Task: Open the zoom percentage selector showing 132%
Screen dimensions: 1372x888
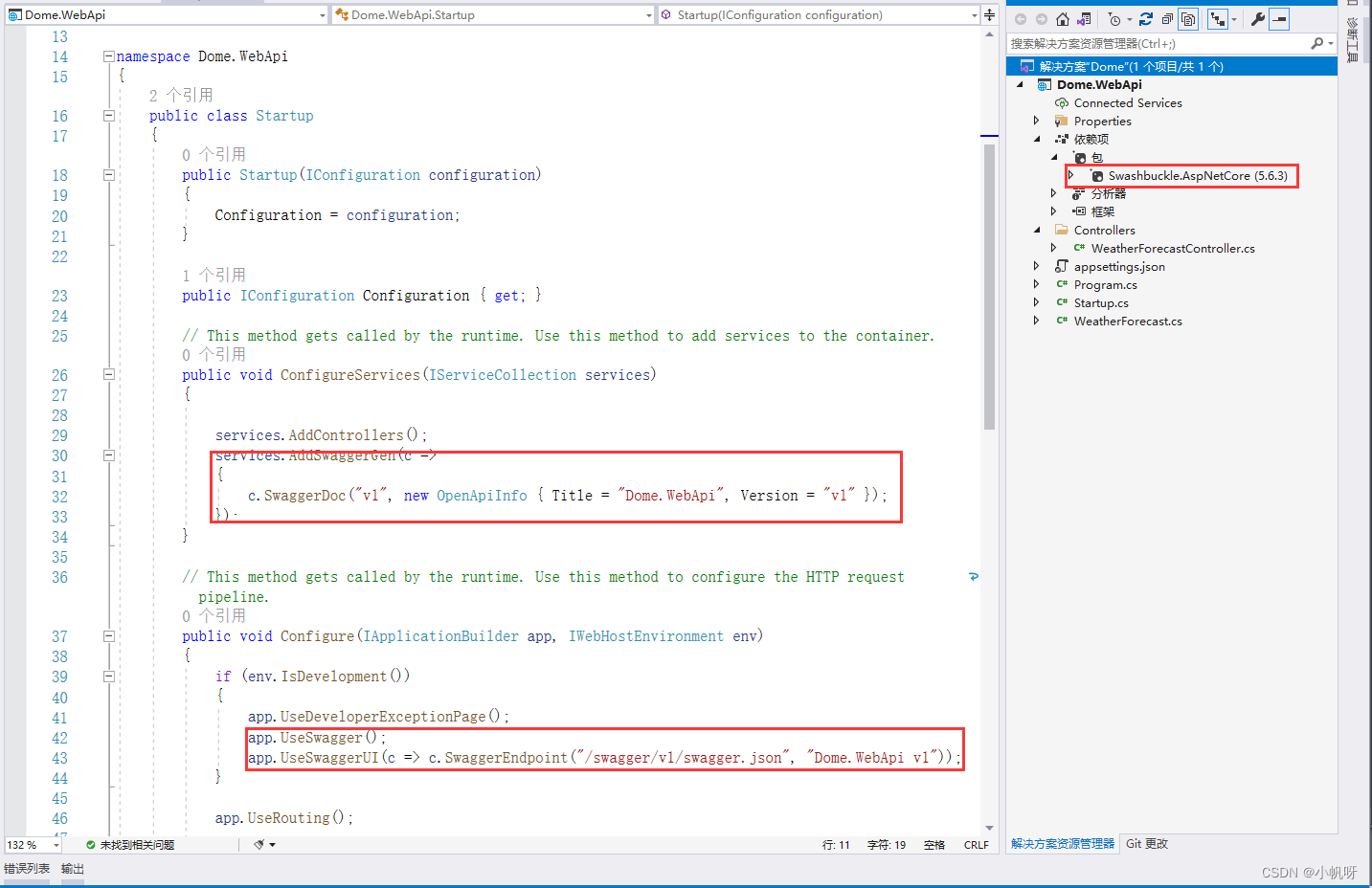Action: pyautogui.click(x=32, y=844)
